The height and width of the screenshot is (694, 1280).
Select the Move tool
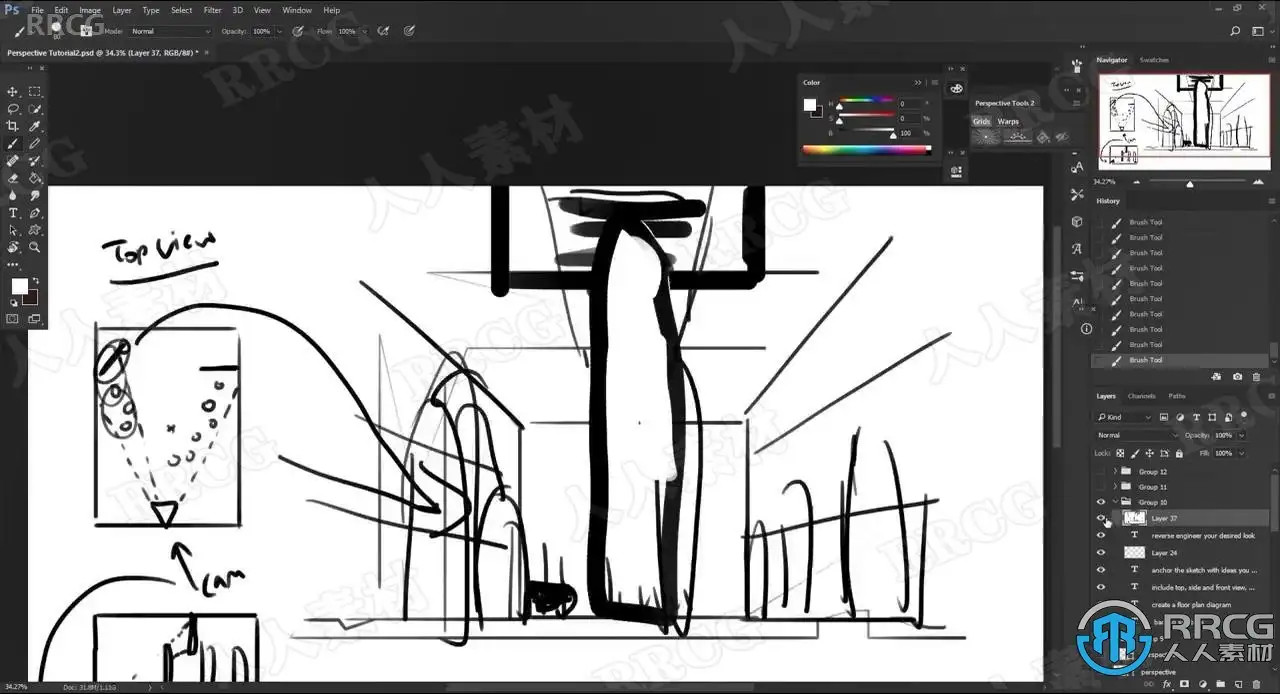click(13, 91)
